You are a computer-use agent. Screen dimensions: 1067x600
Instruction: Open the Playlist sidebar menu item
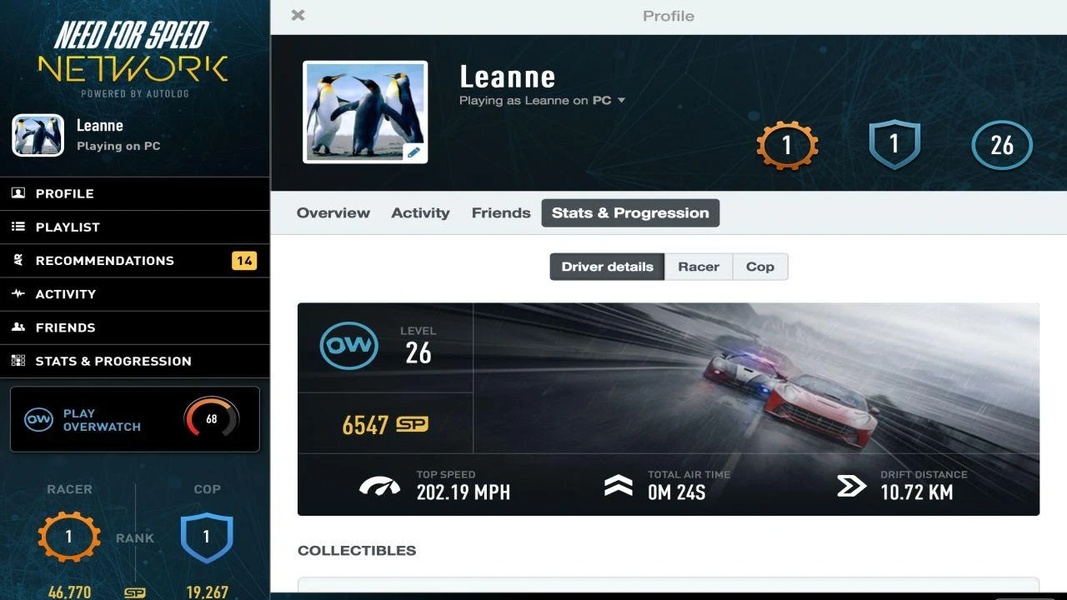click(x=135, y=227)
